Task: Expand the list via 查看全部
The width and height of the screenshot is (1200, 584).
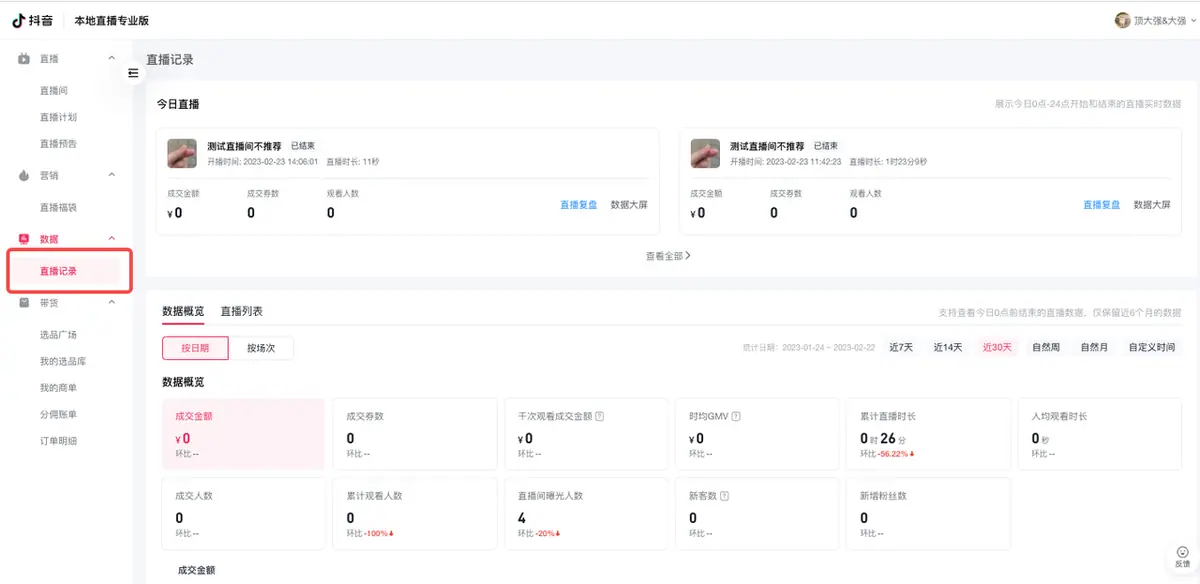Action: pos(668,256)
